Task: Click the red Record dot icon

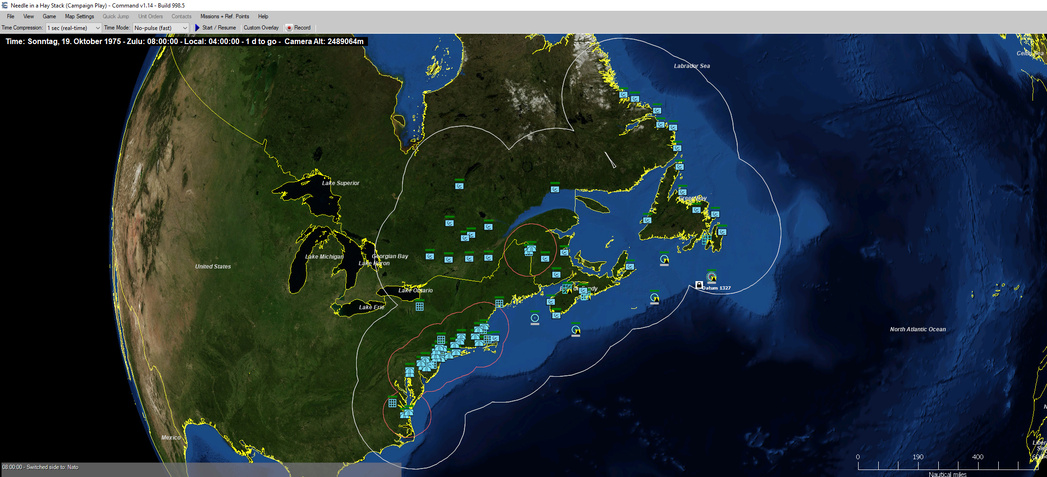Action: point(289,28)
